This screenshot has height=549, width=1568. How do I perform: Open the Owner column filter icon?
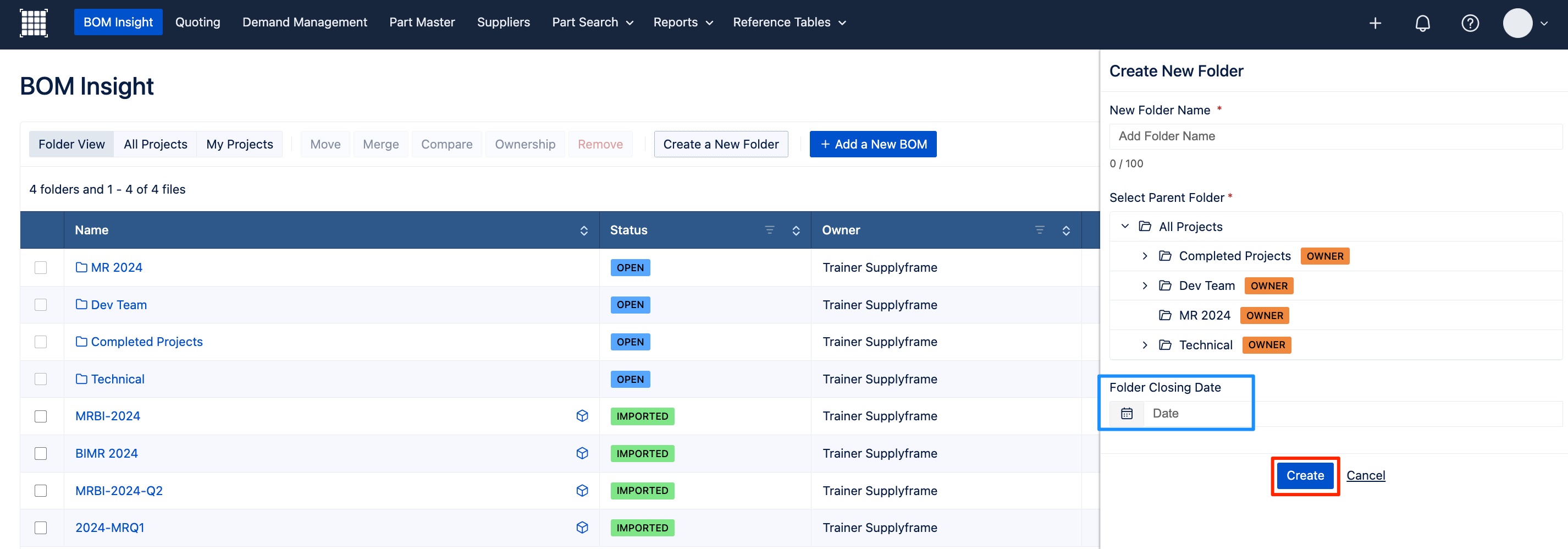(1040, 230)
